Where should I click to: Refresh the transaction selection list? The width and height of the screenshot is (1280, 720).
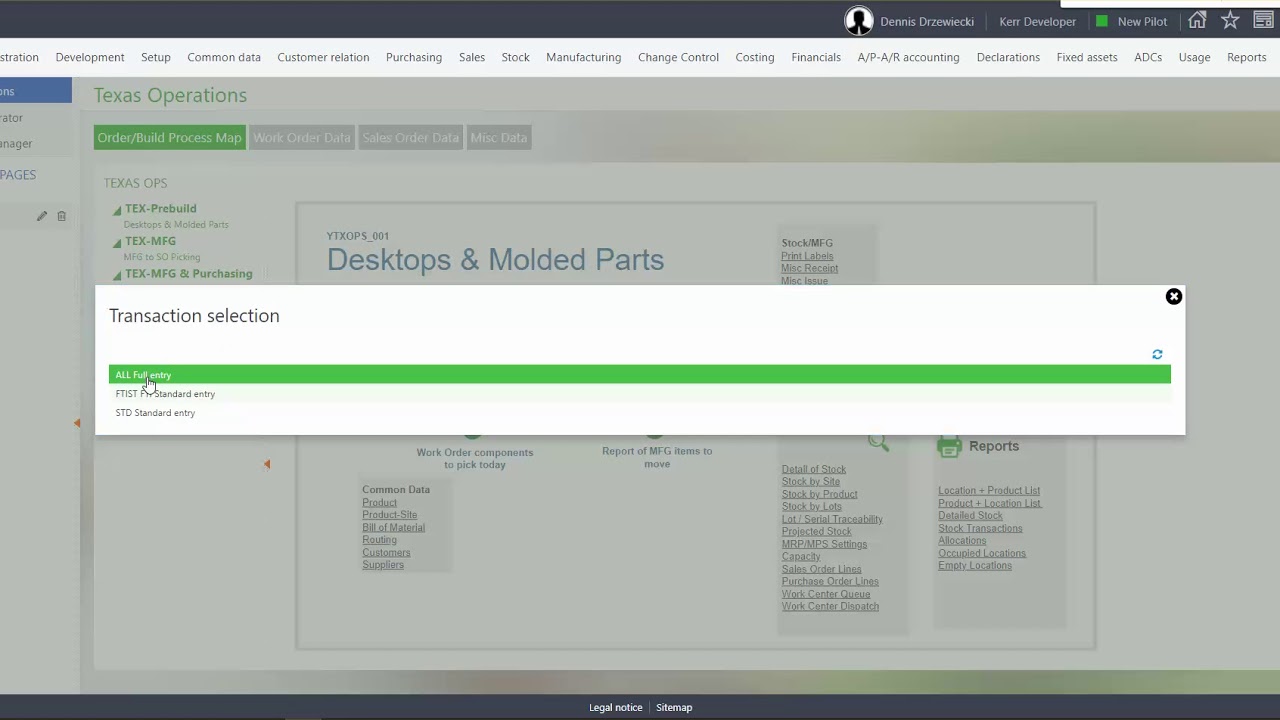point(1157,354)
